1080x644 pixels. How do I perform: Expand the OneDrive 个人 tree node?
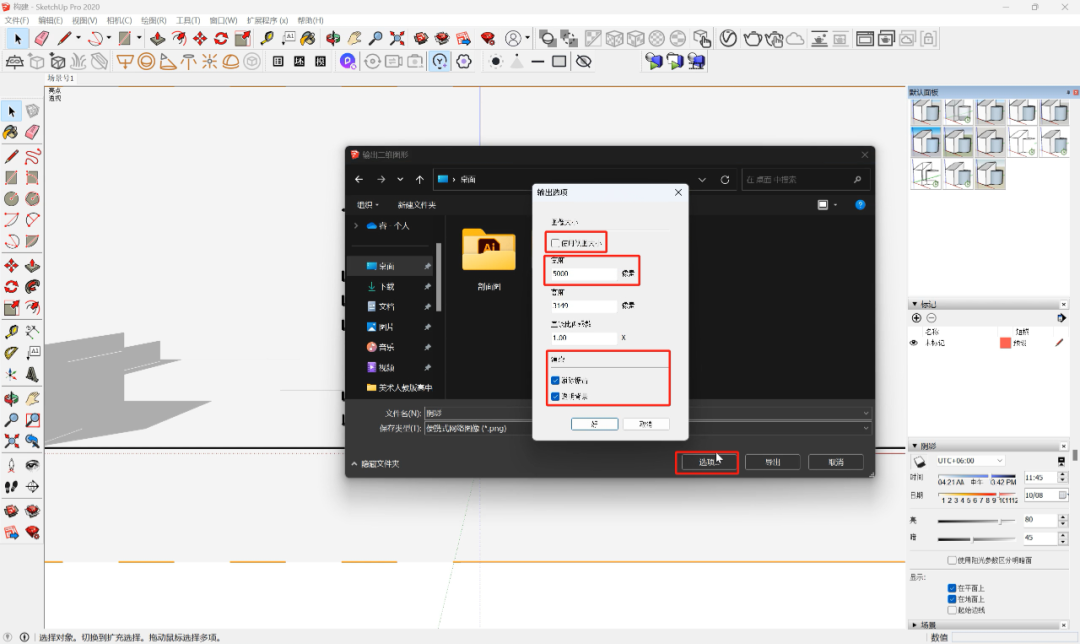pyautogui.click(x=355, y=226)
